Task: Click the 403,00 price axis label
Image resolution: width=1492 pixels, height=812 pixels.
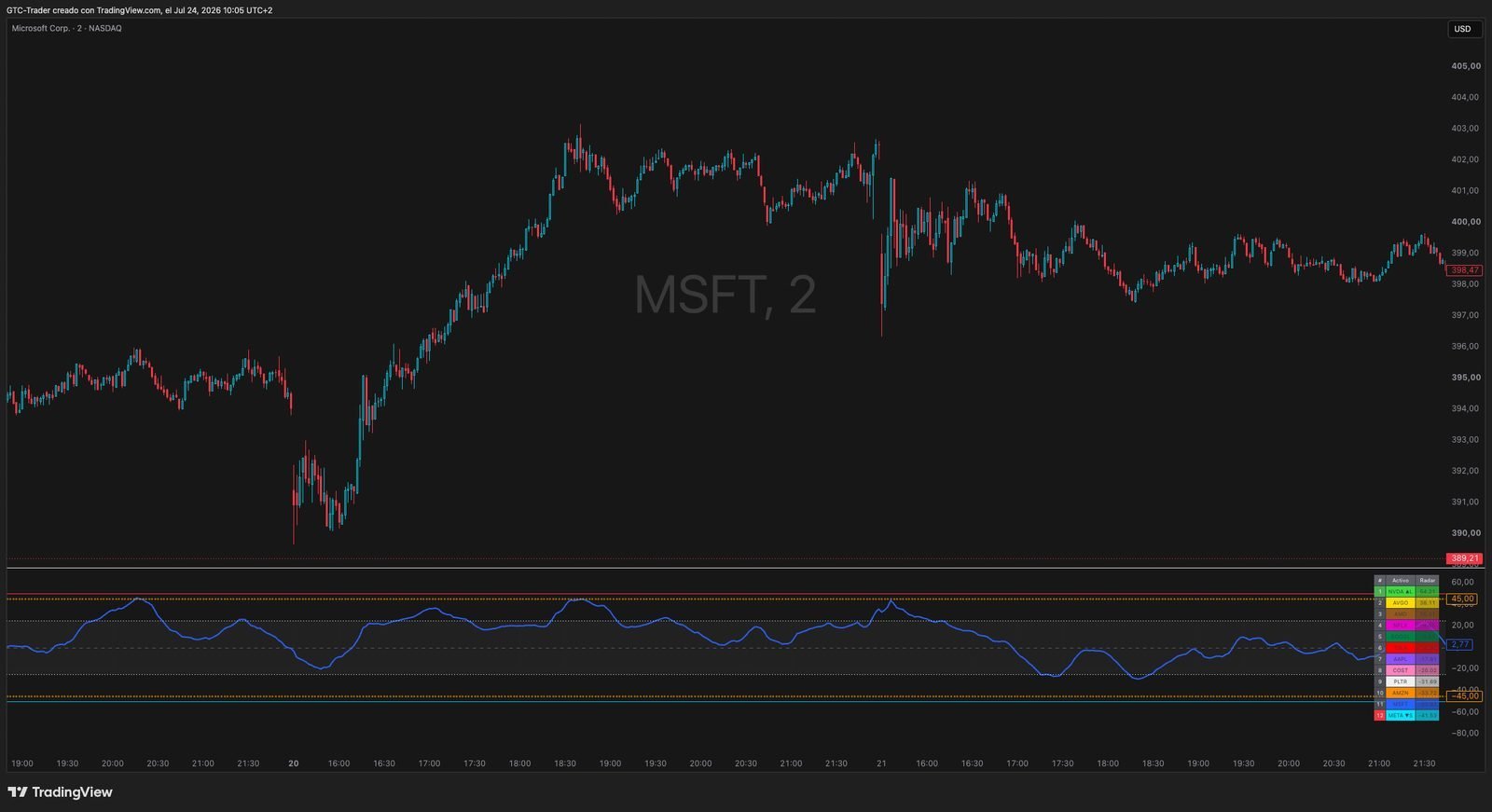Action: click(x=1465, y=129)
